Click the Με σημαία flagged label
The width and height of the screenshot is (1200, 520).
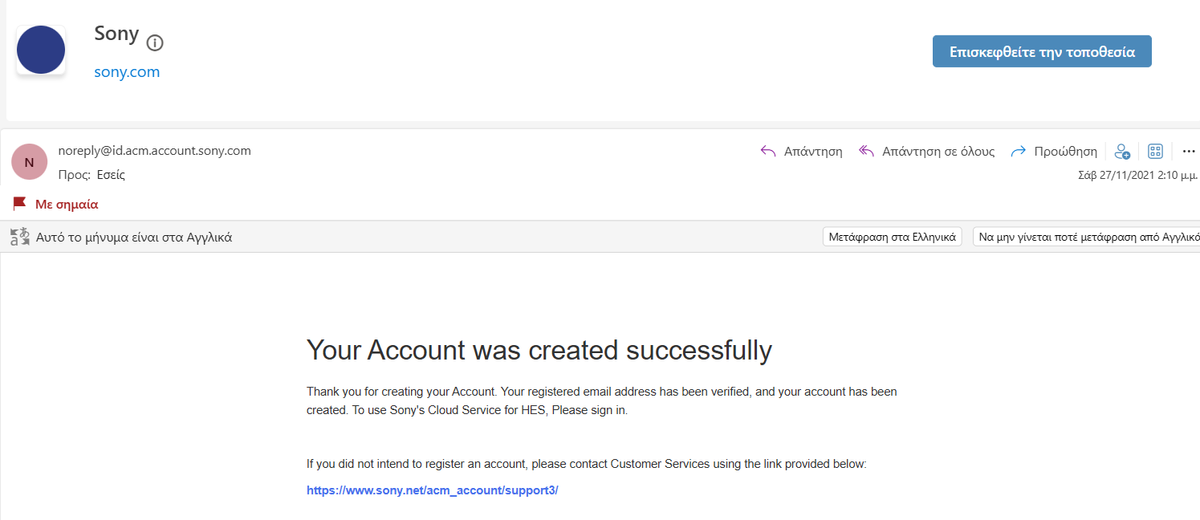(67, 204)
